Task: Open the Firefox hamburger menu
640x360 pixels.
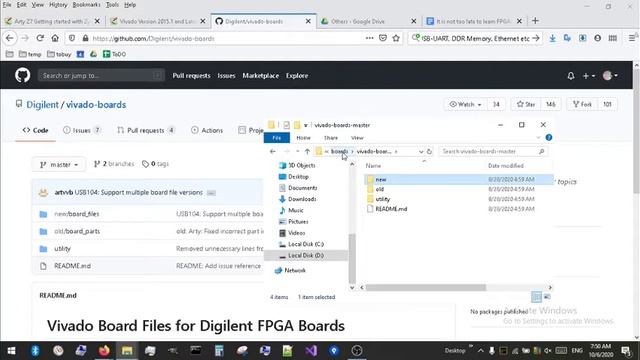Action: tap(632, 38)
